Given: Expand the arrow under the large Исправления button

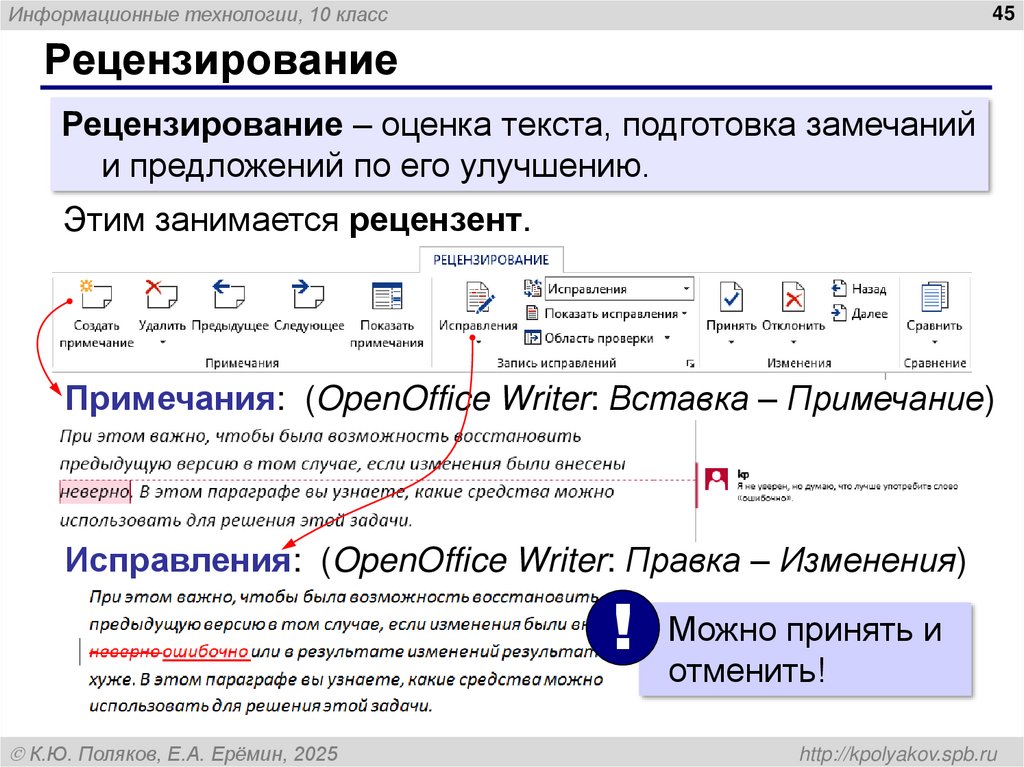Looking at the screenshot, I should pos(479,342).
